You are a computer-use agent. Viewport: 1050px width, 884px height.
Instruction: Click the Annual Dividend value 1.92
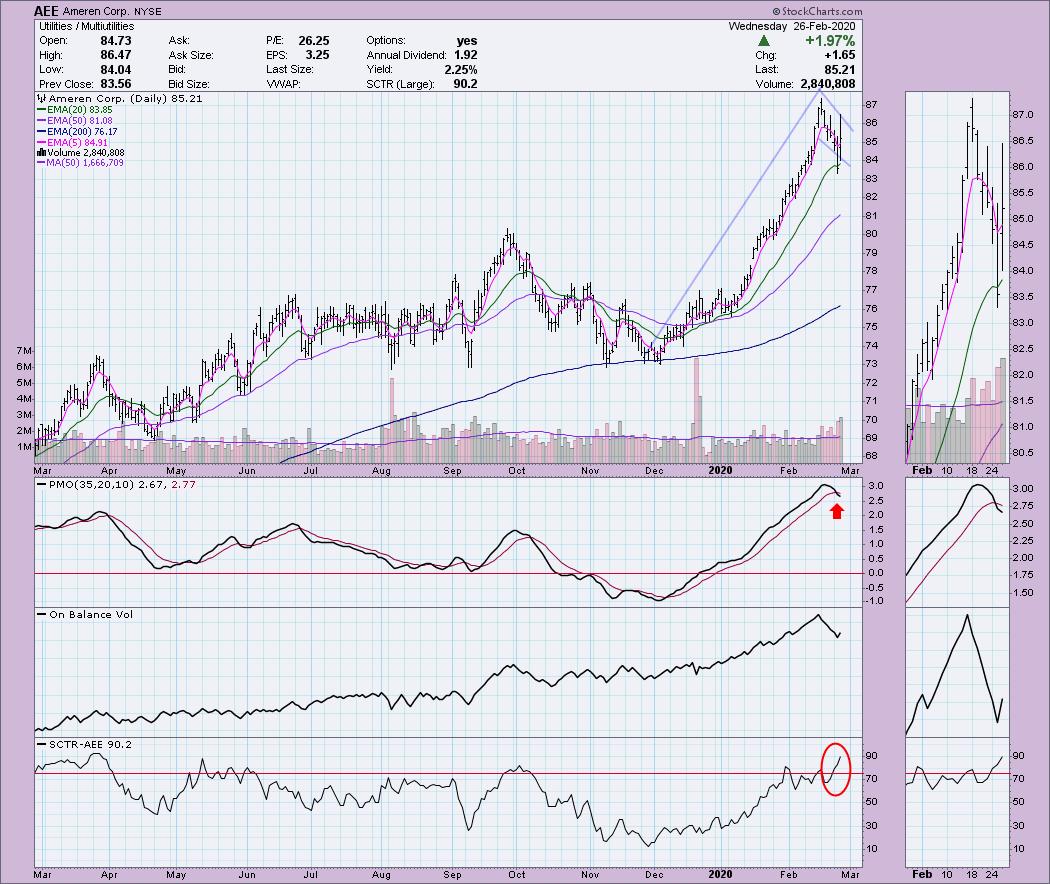[465, 55]
